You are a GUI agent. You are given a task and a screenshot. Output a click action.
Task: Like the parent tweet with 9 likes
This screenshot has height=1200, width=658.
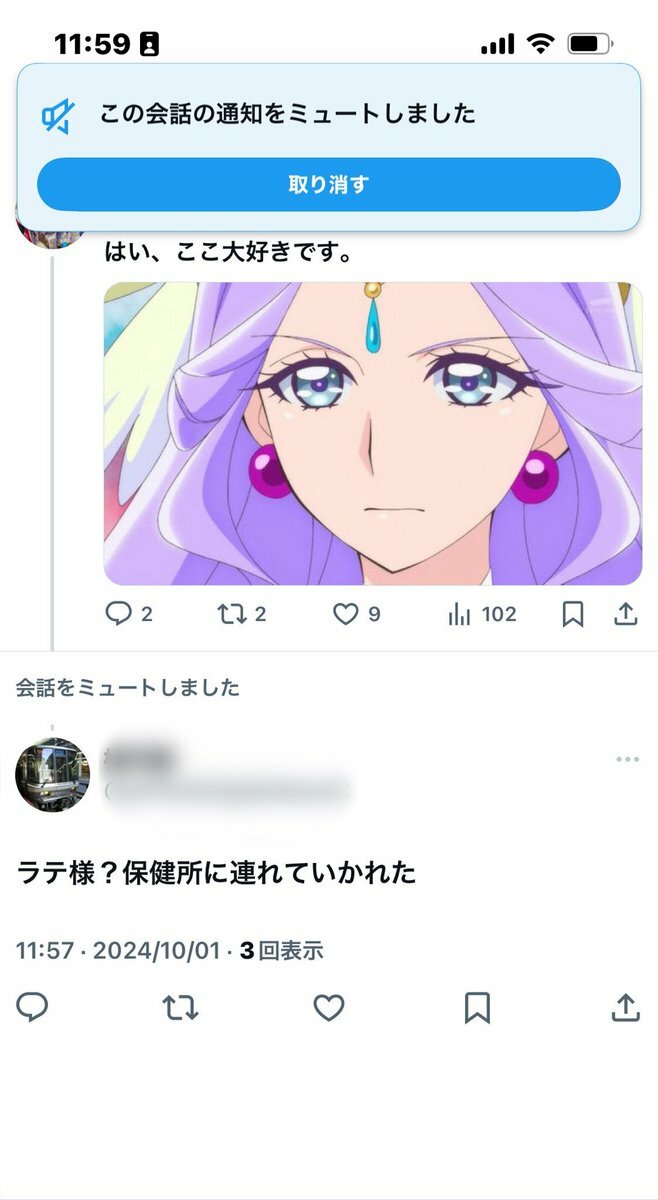pyautogui.click(x=356, y=614)
